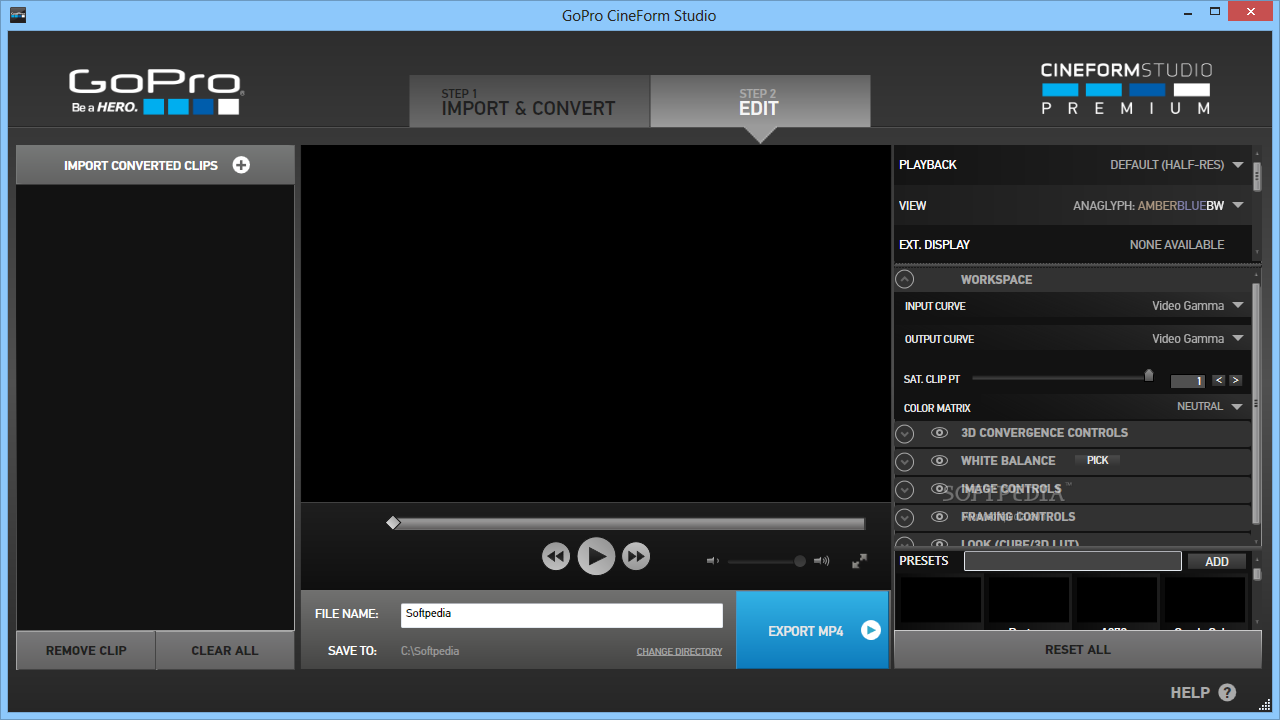Click the app icon in the title bar
Image resolution: width=1280 pixels, height=720 pixels.
click(x=18, y=15)
